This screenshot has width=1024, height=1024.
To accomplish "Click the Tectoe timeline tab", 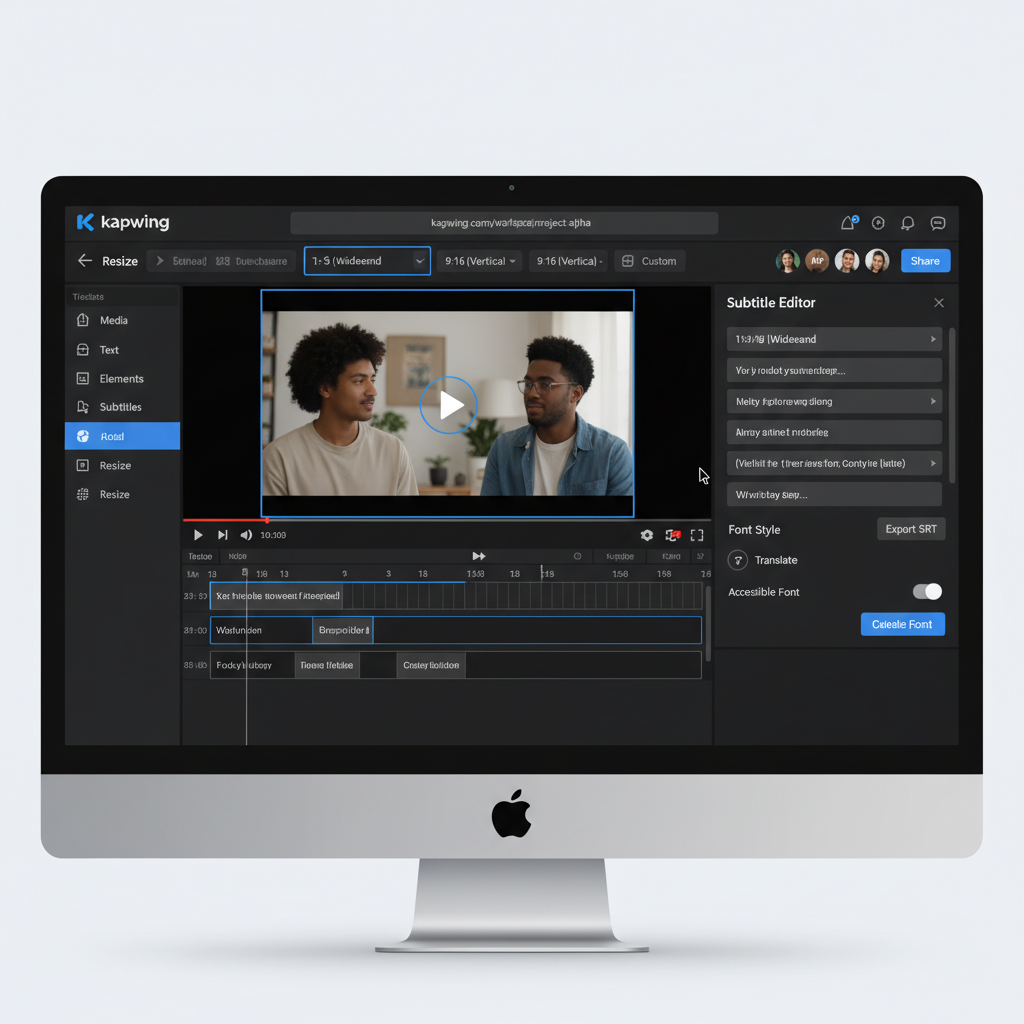I will coord(200,556).
